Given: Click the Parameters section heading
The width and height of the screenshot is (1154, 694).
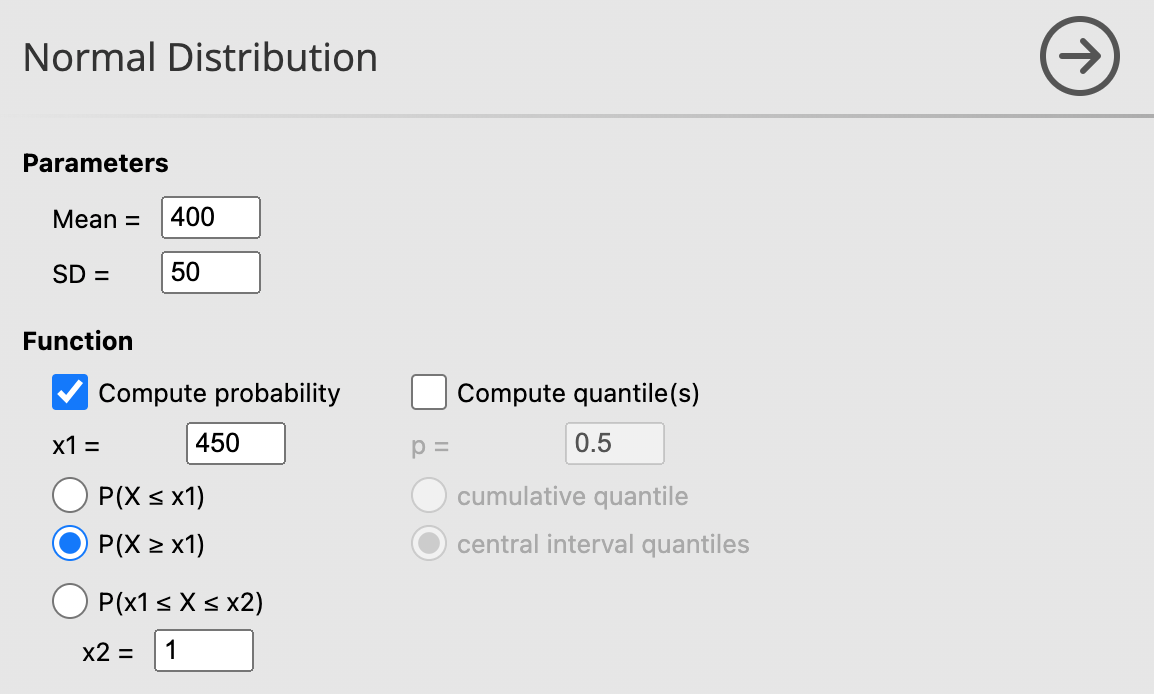Looking at the screenshot, I should tap(95, 163).
